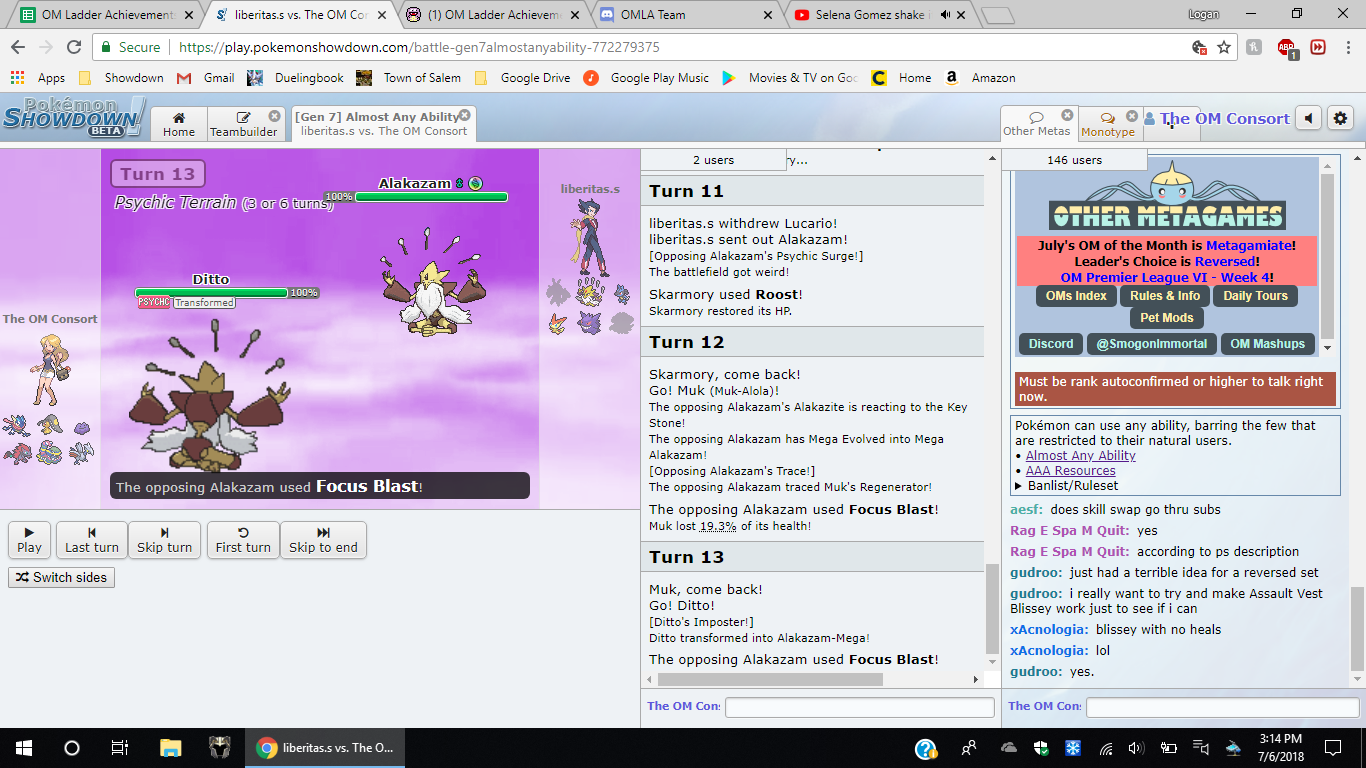Follow the Reversed link
This screenshot has height=768, width=1366.
coord(1226,261)
